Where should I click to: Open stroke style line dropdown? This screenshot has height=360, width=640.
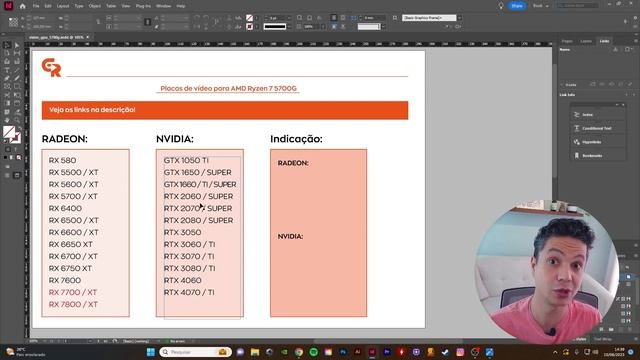click(289, 27)
